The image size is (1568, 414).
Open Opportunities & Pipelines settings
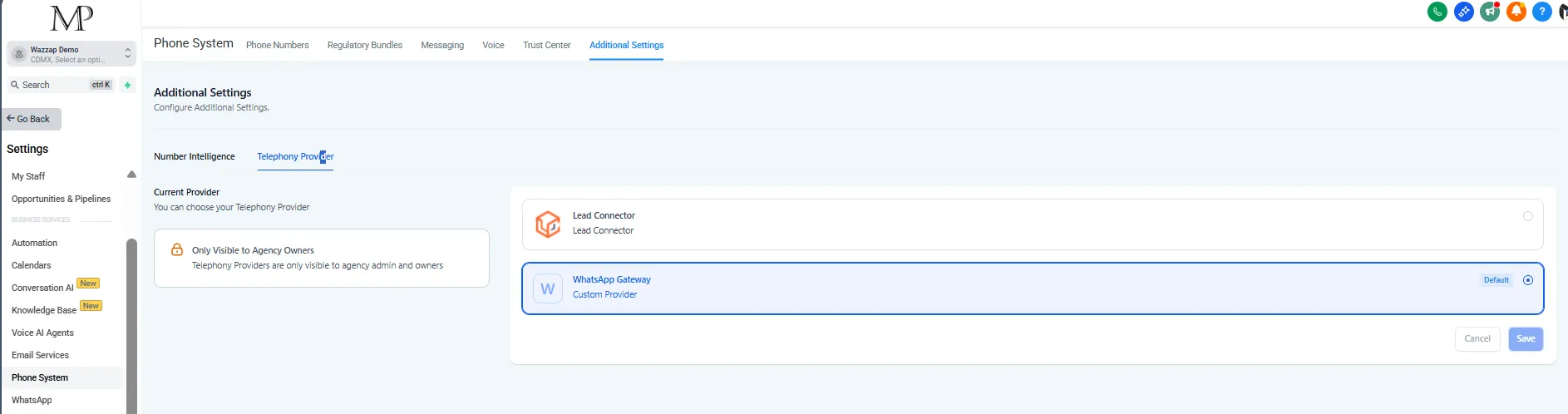[x=61, y=199]
